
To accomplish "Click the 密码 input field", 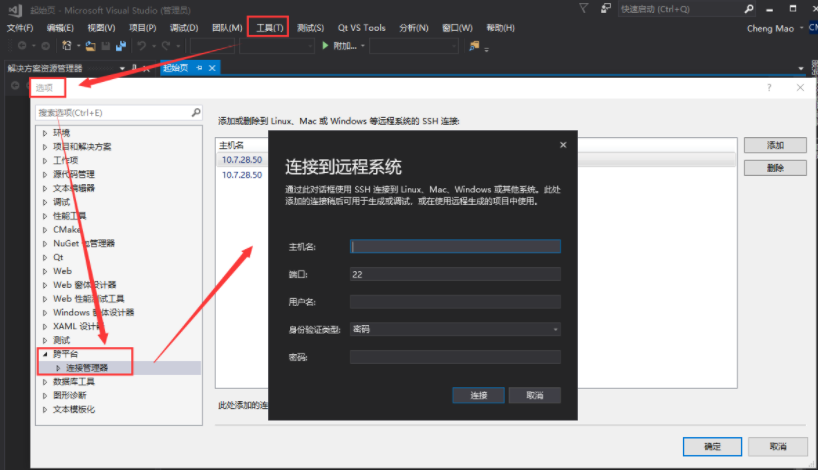I will click(x=455, y=357).
